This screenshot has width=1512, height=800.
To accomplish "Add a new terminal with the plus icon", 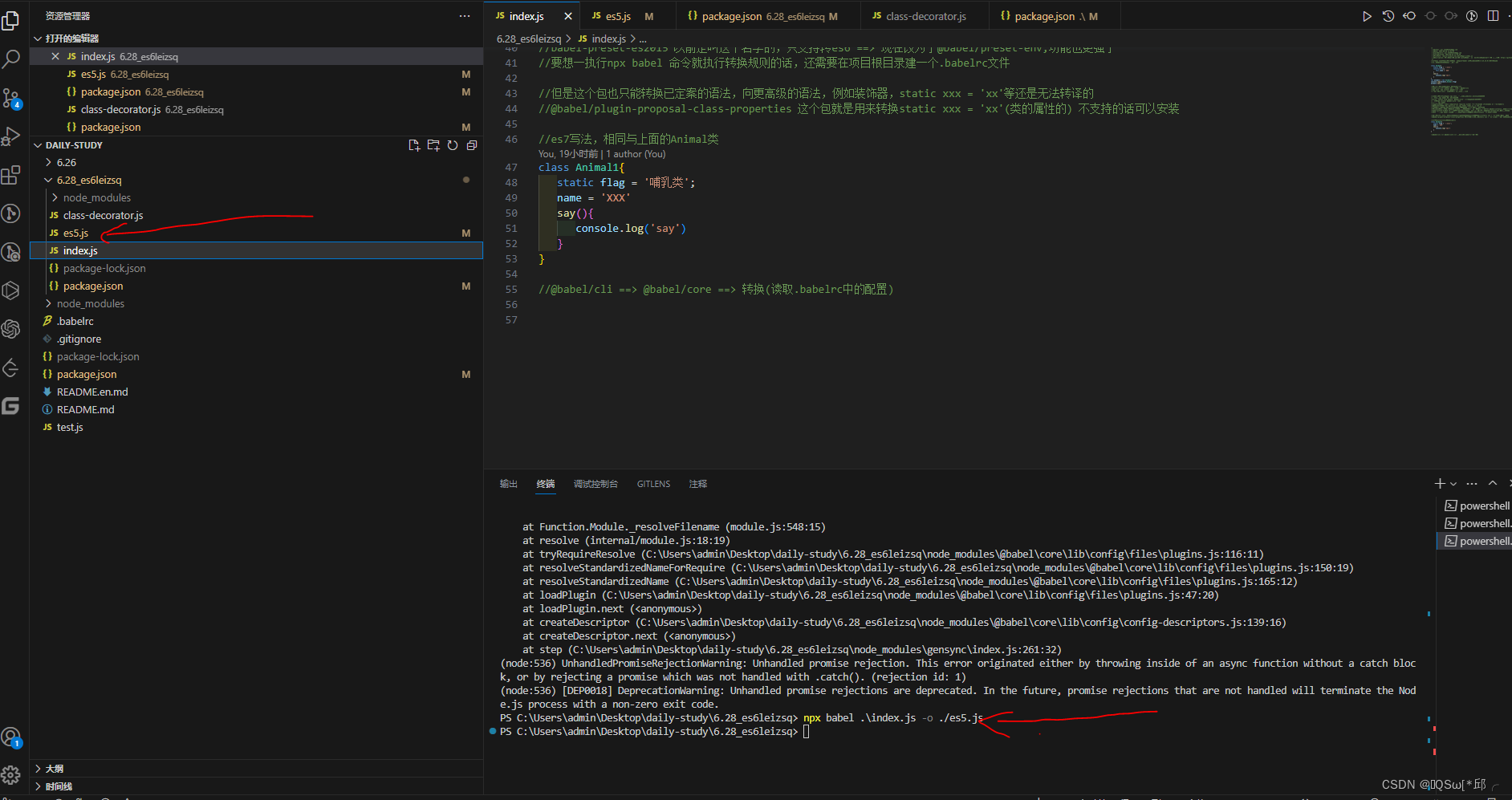I will (x=1440, y=483).
